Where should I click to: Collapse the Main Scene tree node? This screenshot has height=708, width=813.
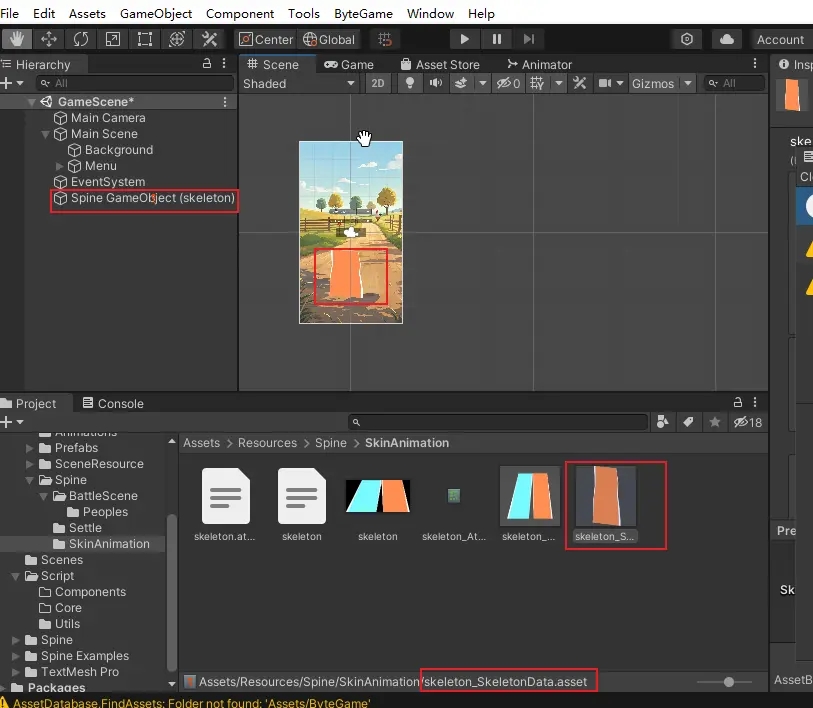[46, 134]
